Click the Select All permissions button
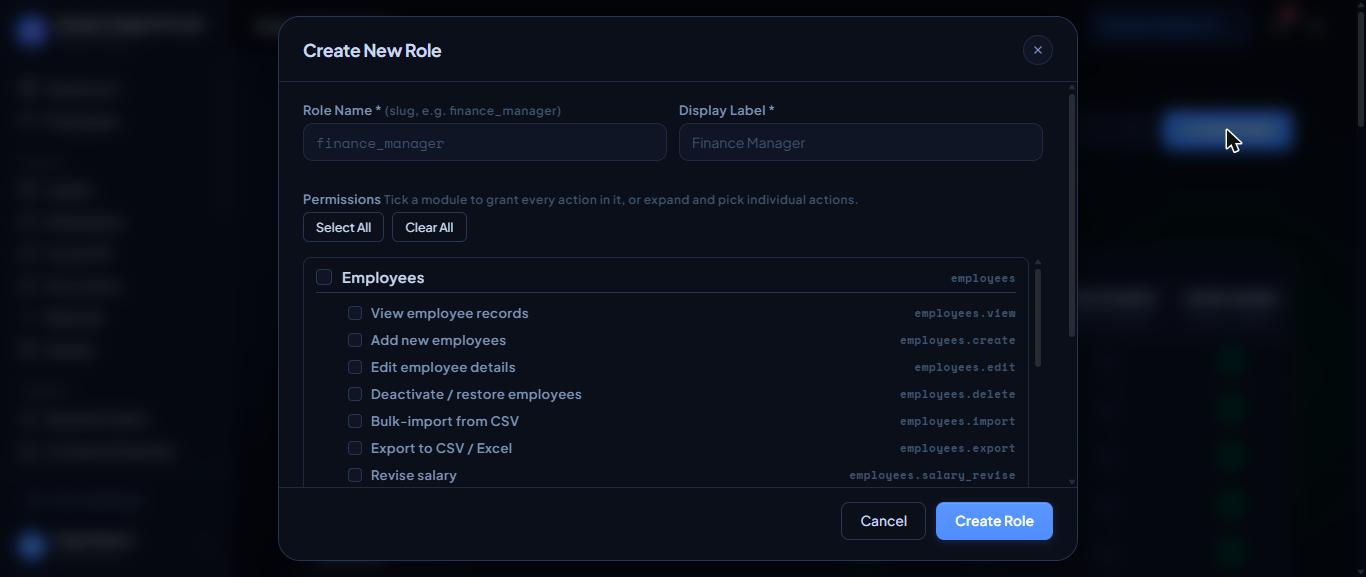 click(343, 227)
